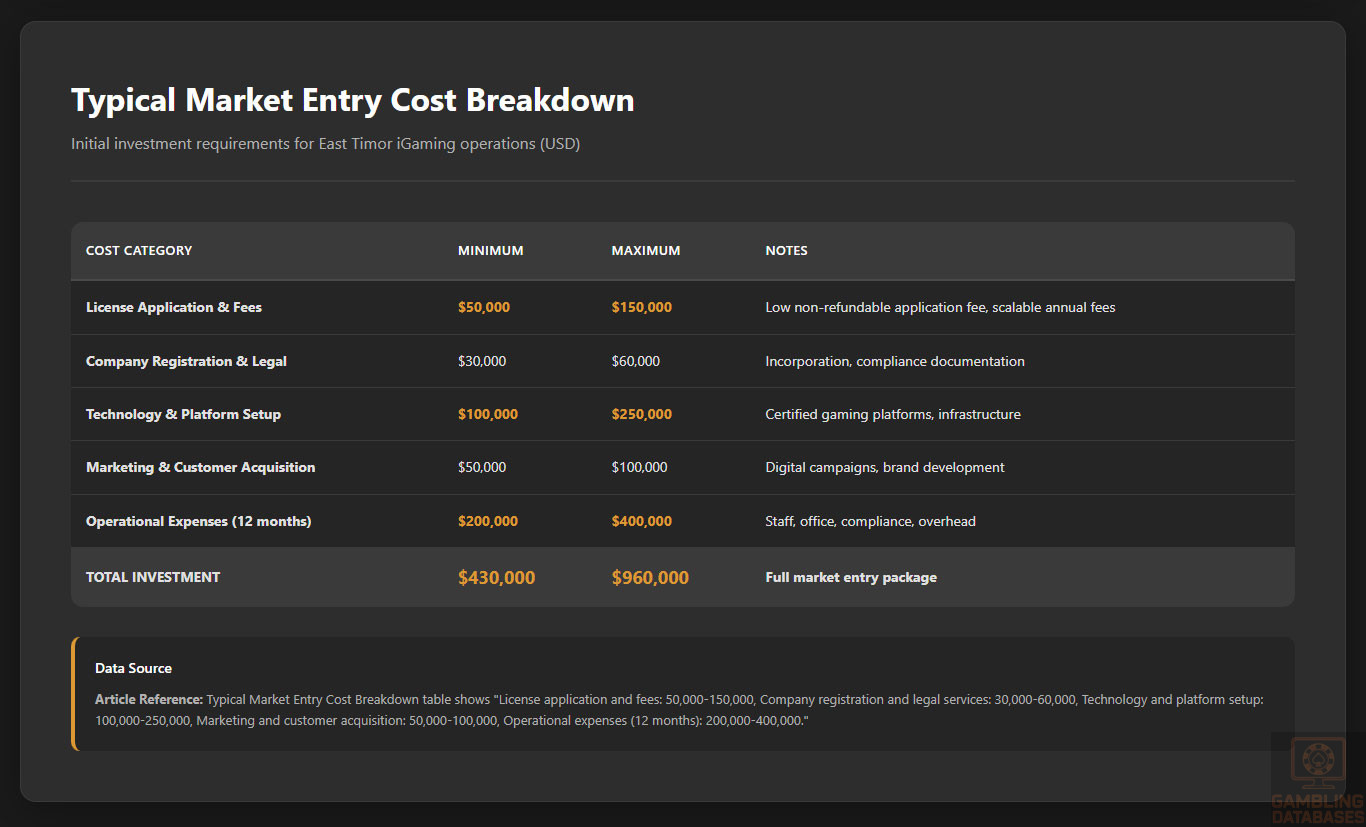The width and height of the screenshot is (1366, 827).
Task: Select Operational Expenses (12 months) row label
Action: (x=198, y=521)
